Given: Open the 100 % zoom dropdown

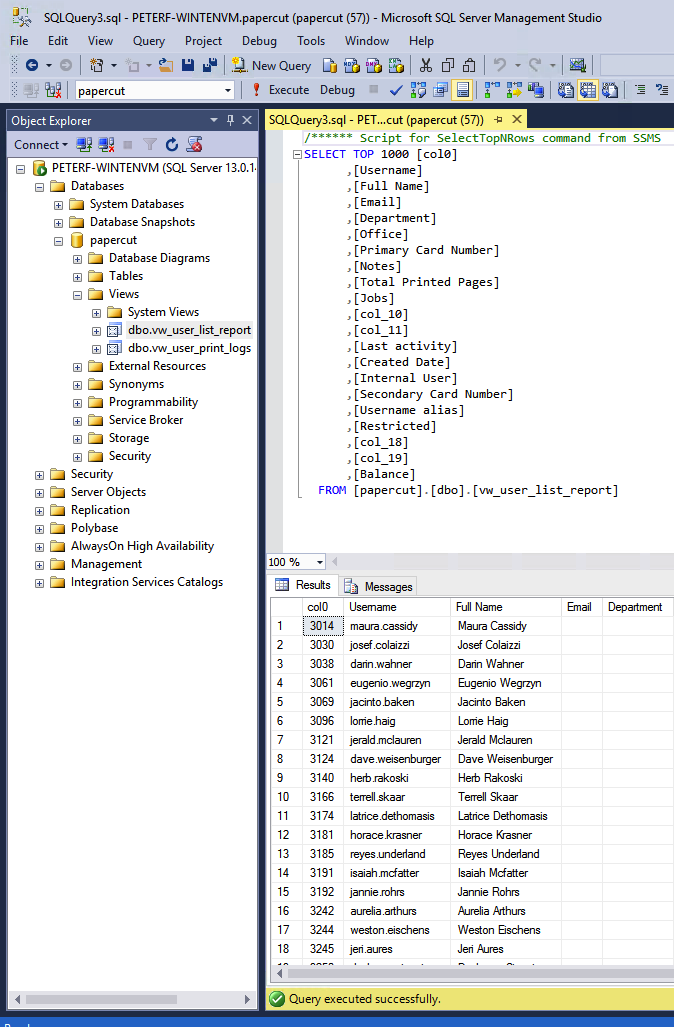Looking at the screenshot, I should [x=320, y=562].
